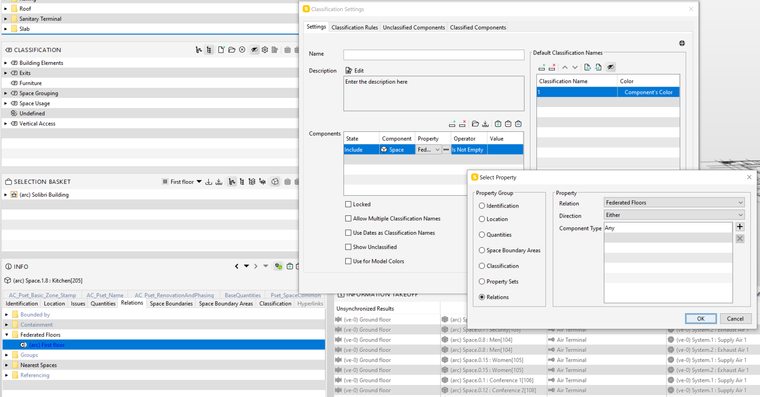Click eye icon in Default Classification Names toolbar

(611, 67)
